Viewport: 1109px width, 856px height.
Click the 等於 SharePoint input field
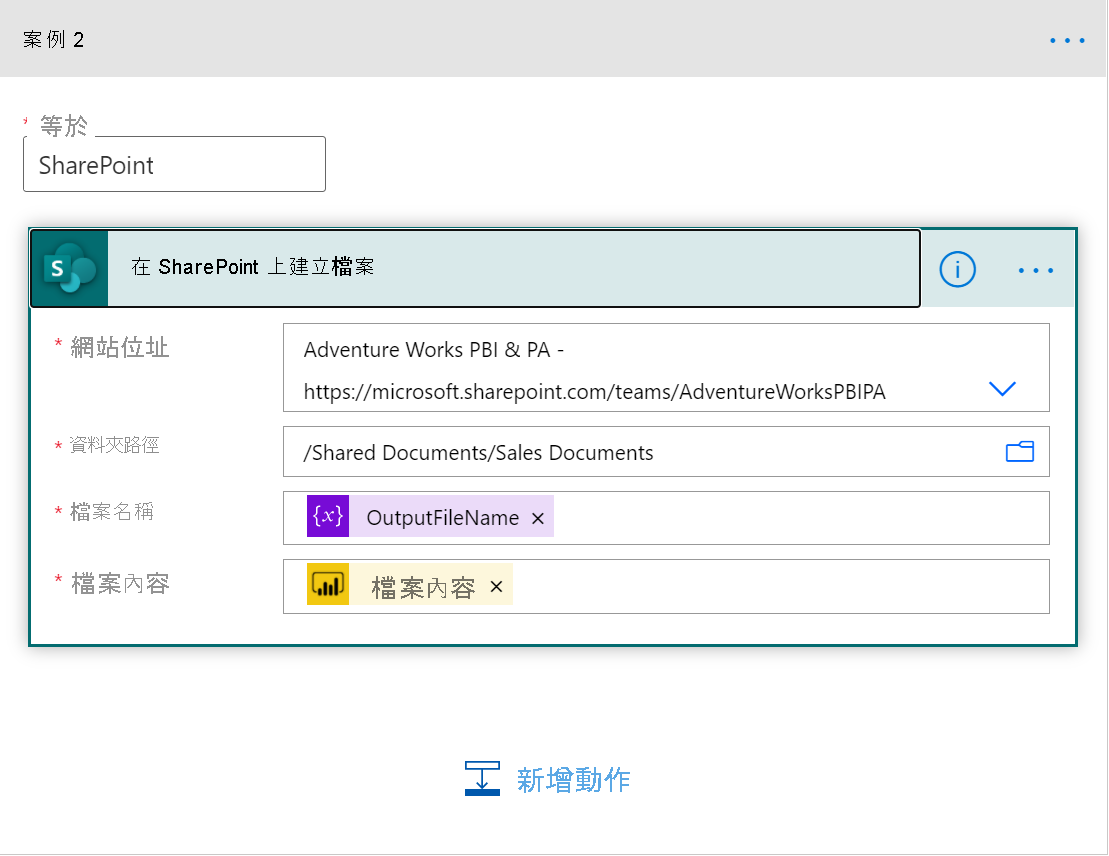(x=174, y=164)
